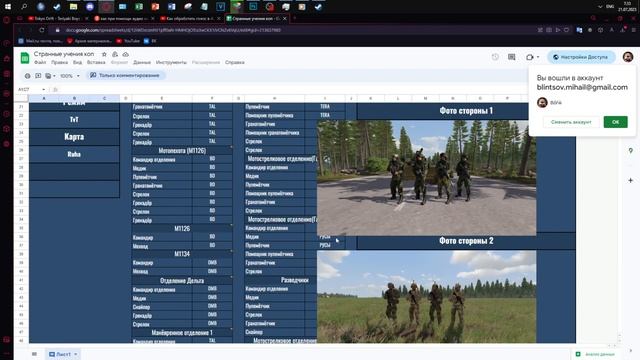640x360 pixels.
Task: Open Windows taskbar search
Action: pos(24,7)
